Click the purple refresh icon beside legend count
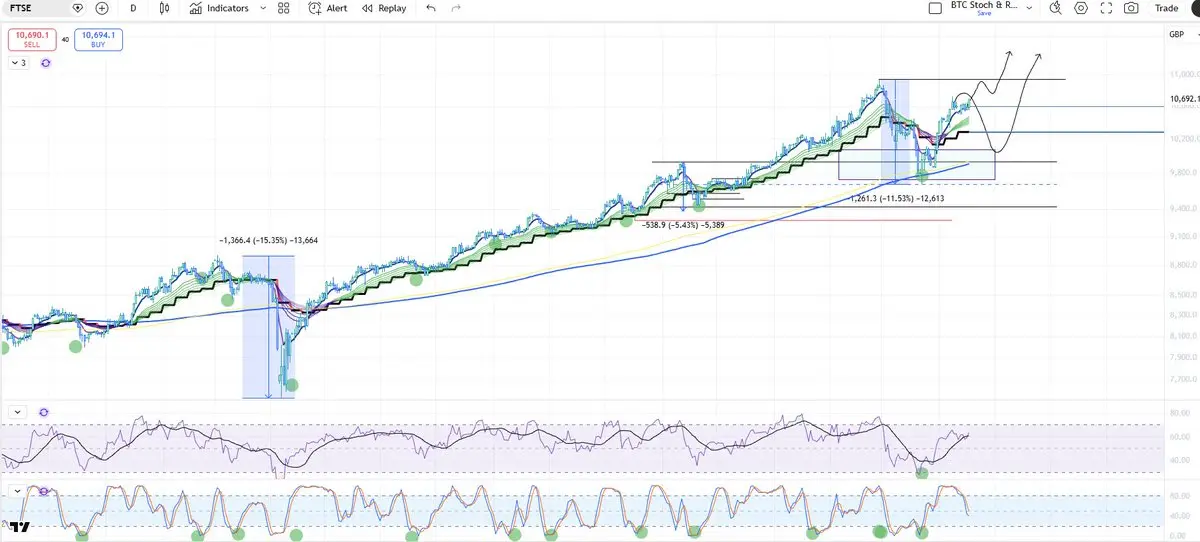 [x=45, y=62]
